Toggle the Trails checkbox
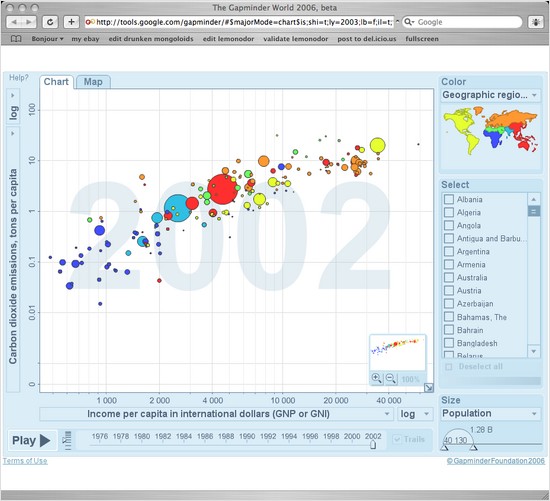Image resolution: width=550 pixels, height=501 pixels. point(397,439)
